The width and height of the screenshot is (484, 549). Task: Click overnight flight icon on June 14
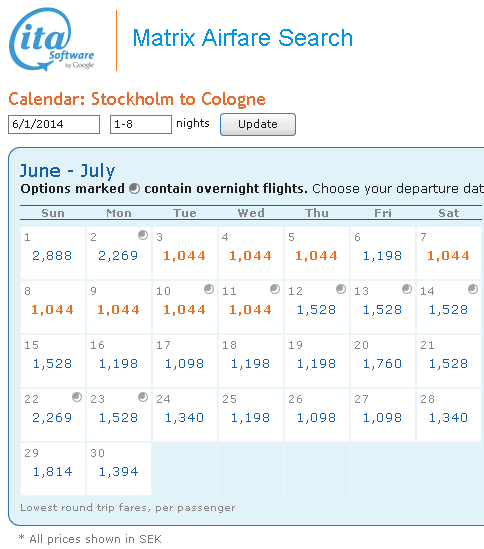(x=473, y=289)
